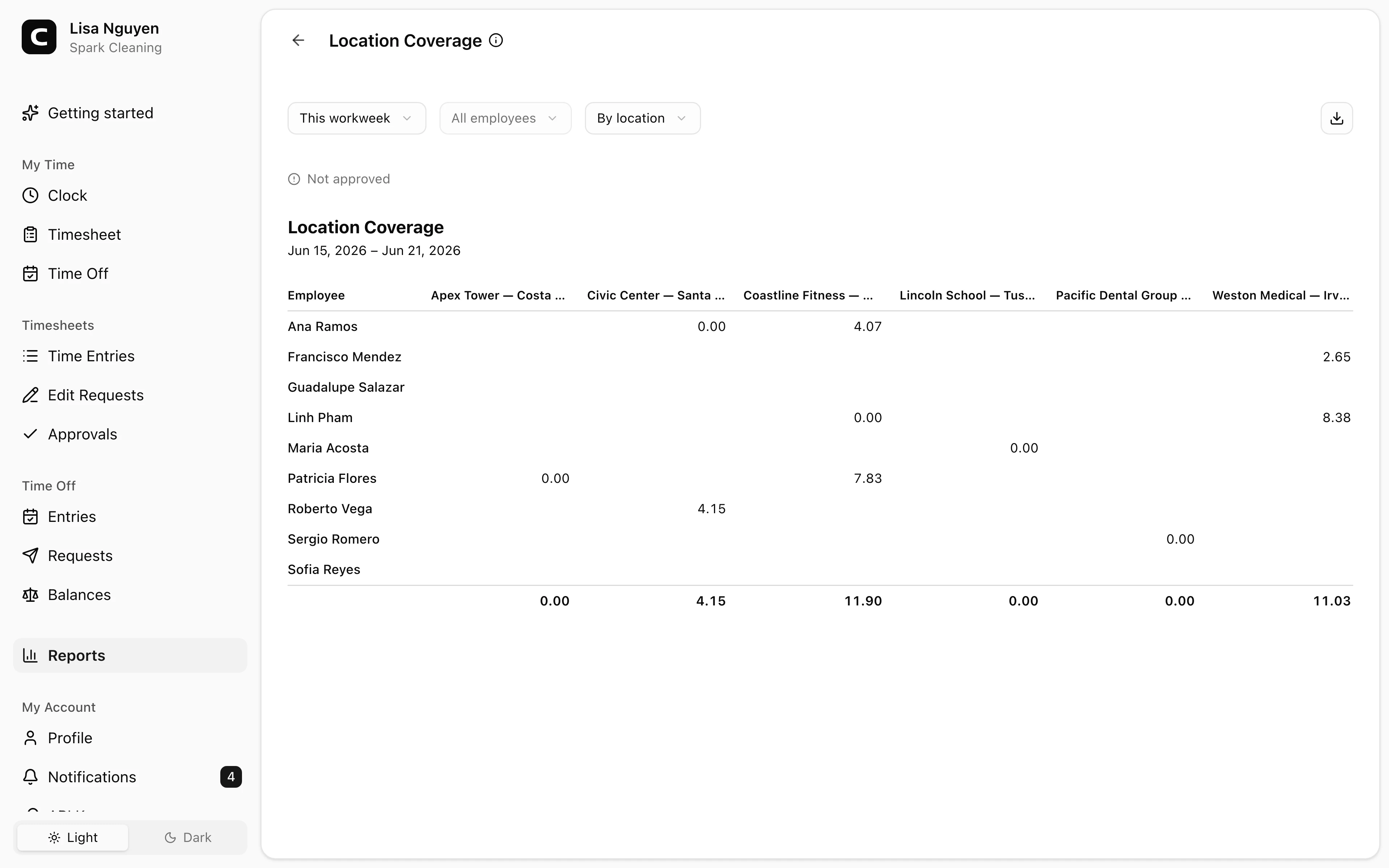Click the Spark Cleaning logo icon
The image size is (1389, 868).
click(x=39, y=37)
